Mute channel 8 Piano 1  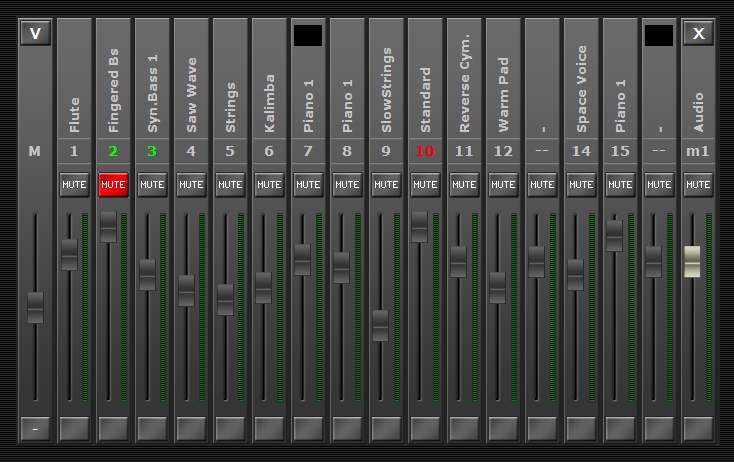(x=347, y=184)
